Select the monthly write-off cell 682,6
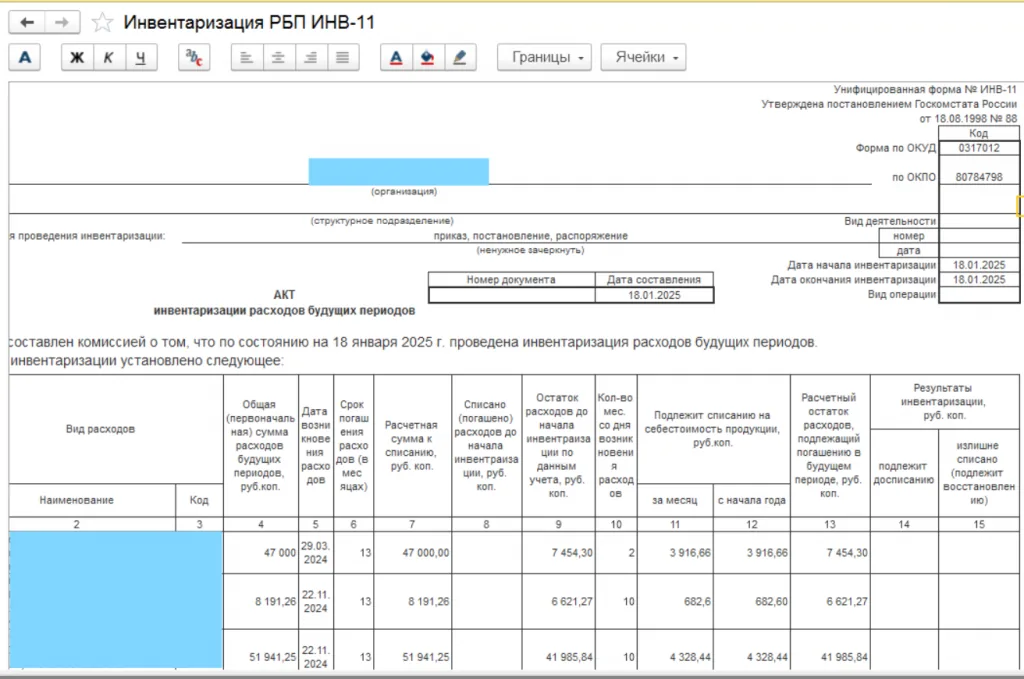The height and width of the screenshot is (679, 1024). point(675,601)
